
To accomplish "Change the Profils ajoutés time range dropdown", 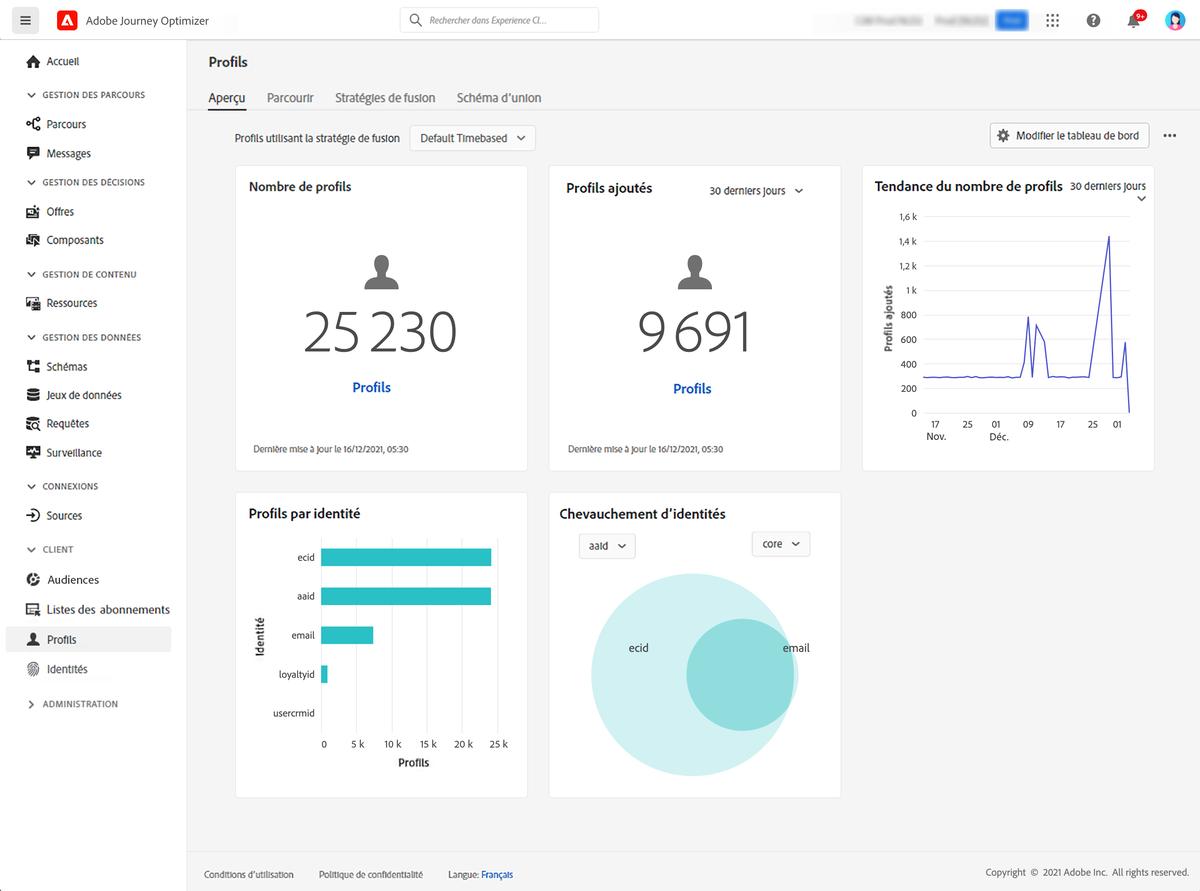I will click(x=758, y=190).
